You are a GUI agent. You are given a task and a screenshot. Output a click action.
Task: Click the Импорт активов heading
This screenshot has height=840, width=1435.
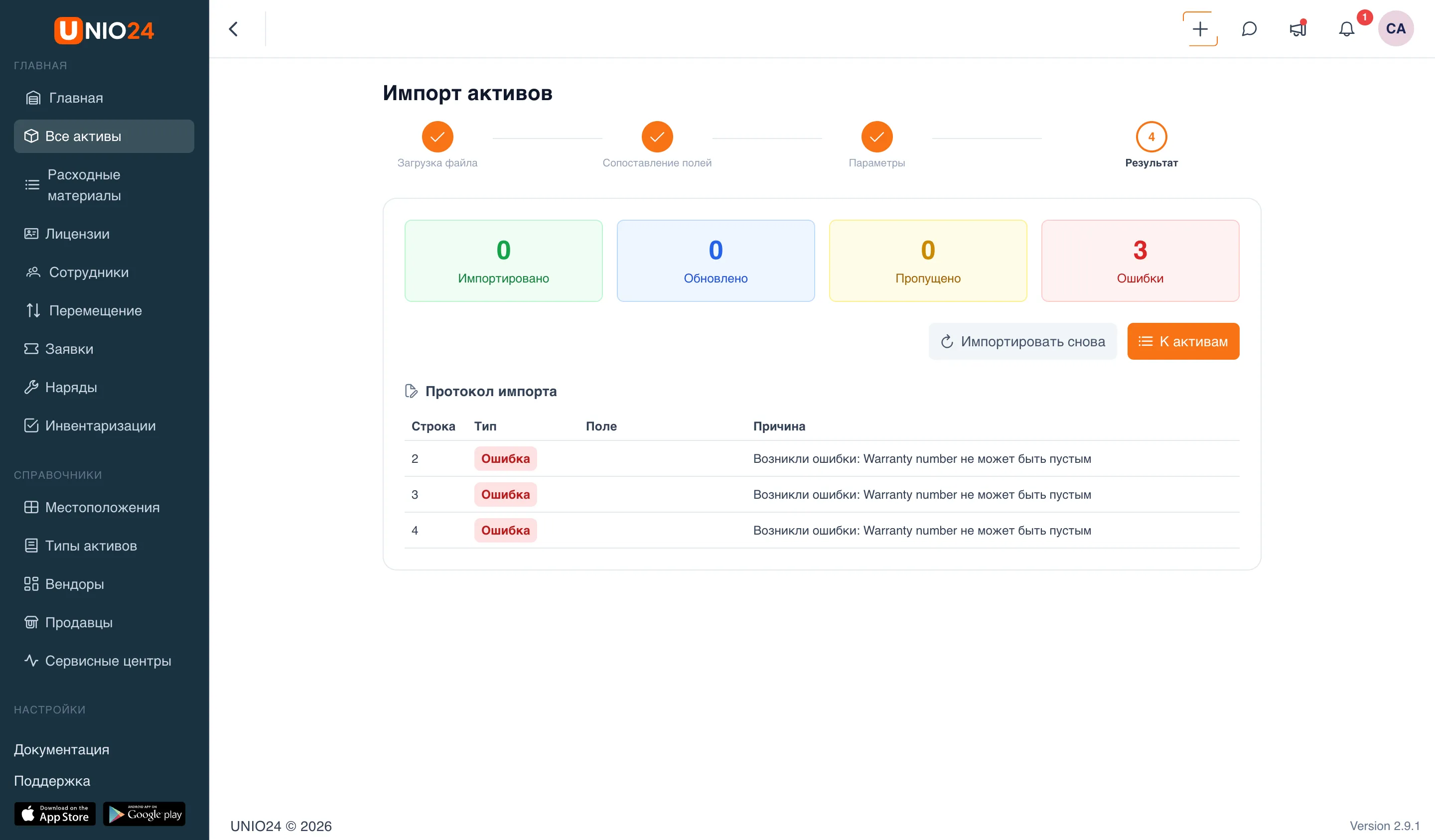coord(467,93)
